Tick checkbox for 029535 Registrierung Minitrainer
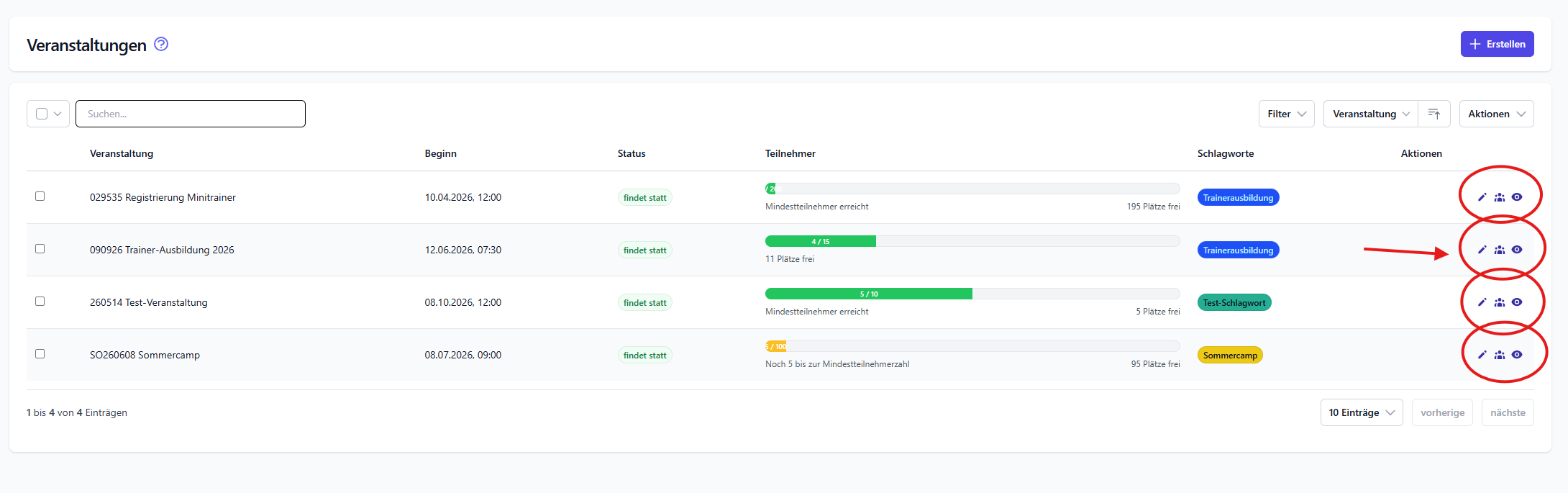This screenshot has height=493, width=1568. pyautogui.click(x=40, y=196)
